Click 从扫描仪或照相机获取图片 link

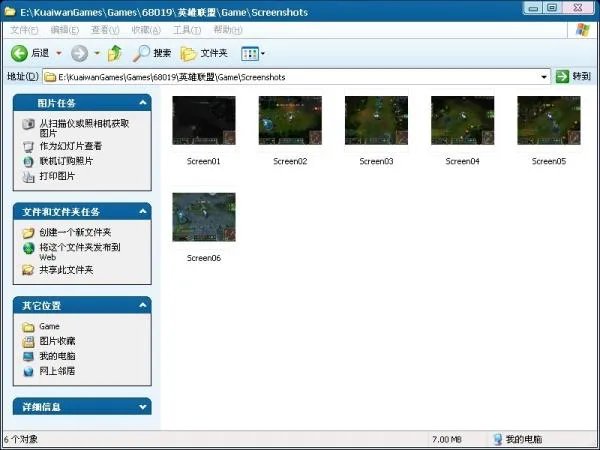[84, 128]
